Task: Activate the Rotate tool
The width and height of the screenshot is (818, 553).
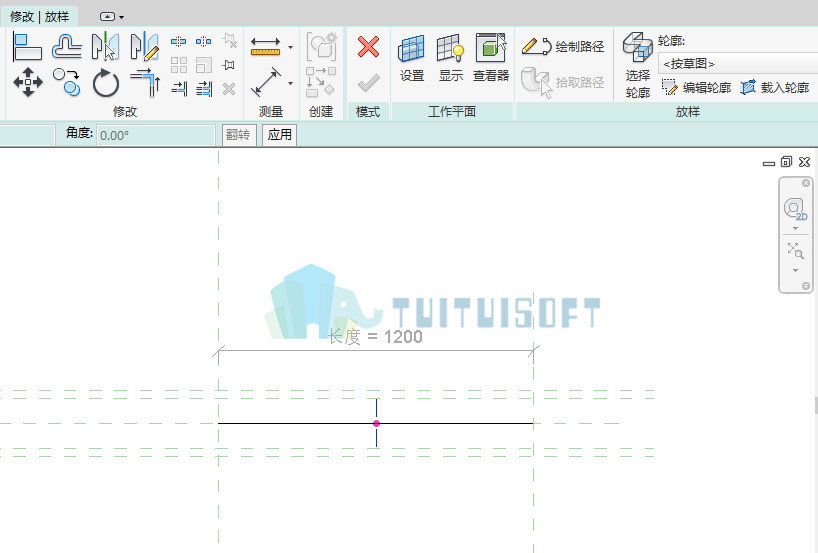Action: [x=105, y=82]
